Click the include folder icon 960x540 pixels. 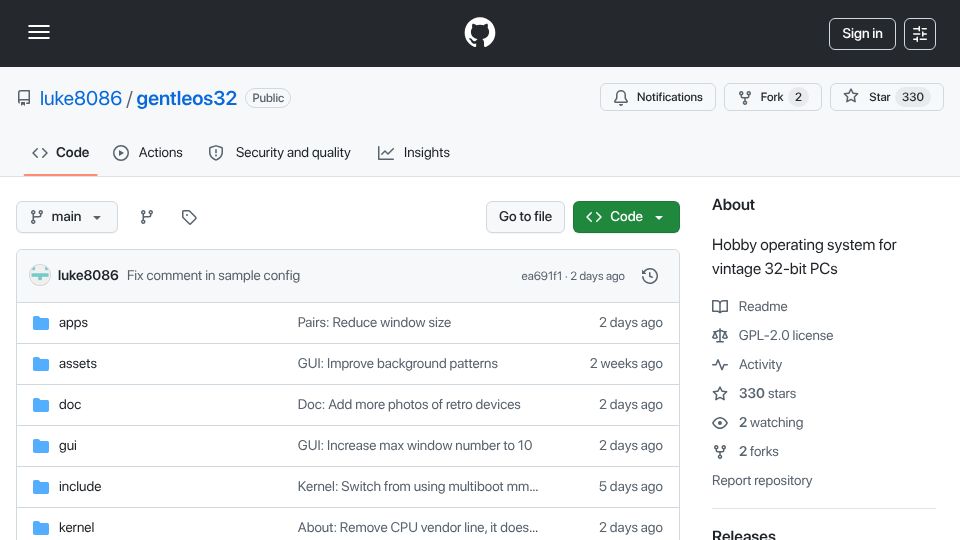coord(41,487)
